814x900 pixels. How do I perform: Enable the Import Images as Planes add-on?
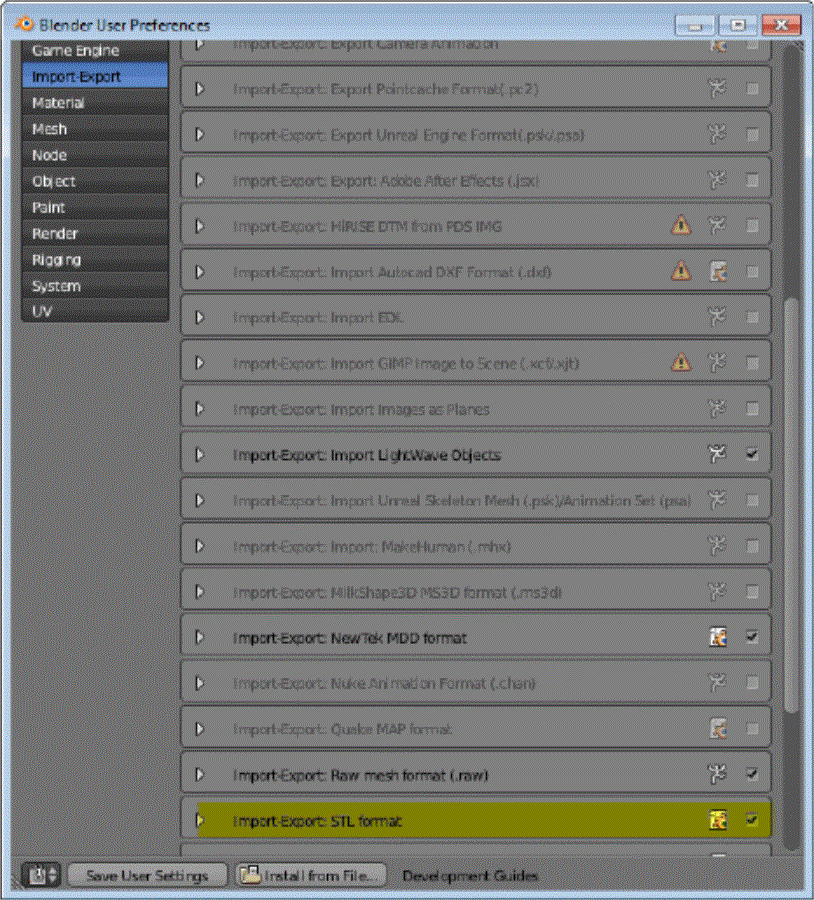pyautogui.click(x=752, y=408)
